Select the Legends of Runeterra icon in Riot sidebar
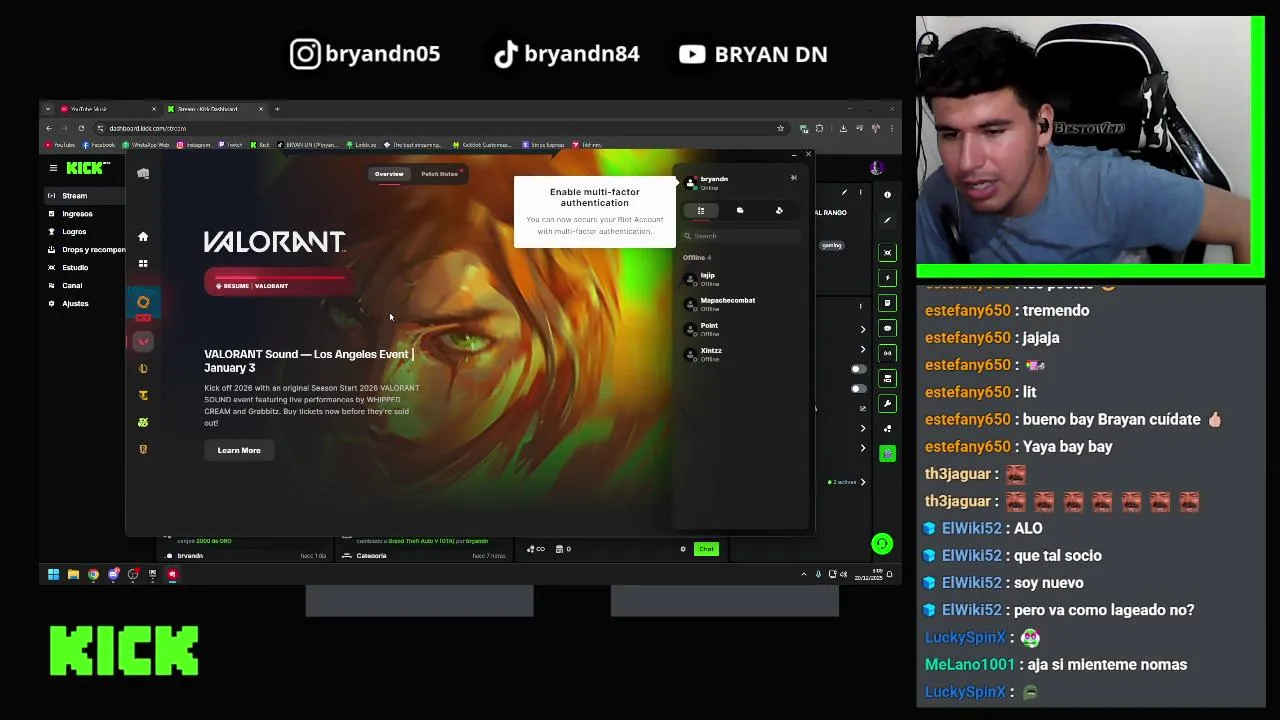1280x720 pixels. (x=143, y=450)
